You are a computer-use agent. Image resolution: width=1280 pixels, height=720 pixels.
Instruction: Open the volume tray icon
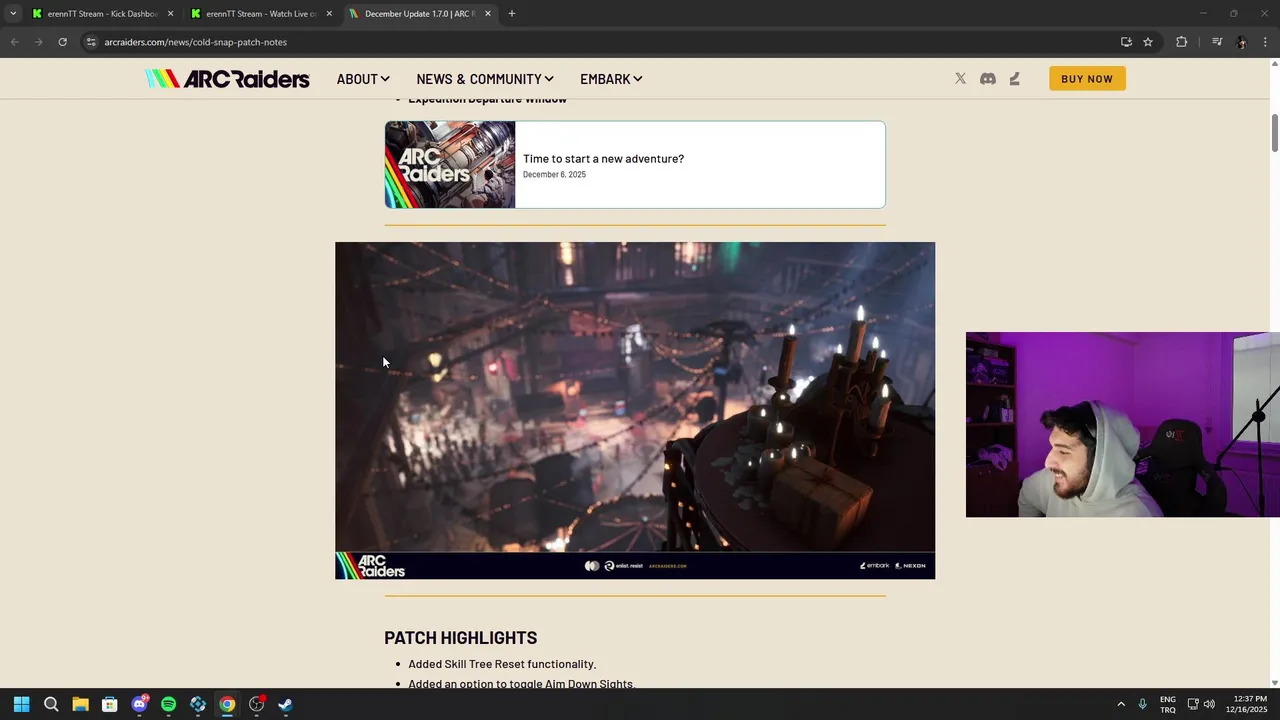click(1210, 704)
